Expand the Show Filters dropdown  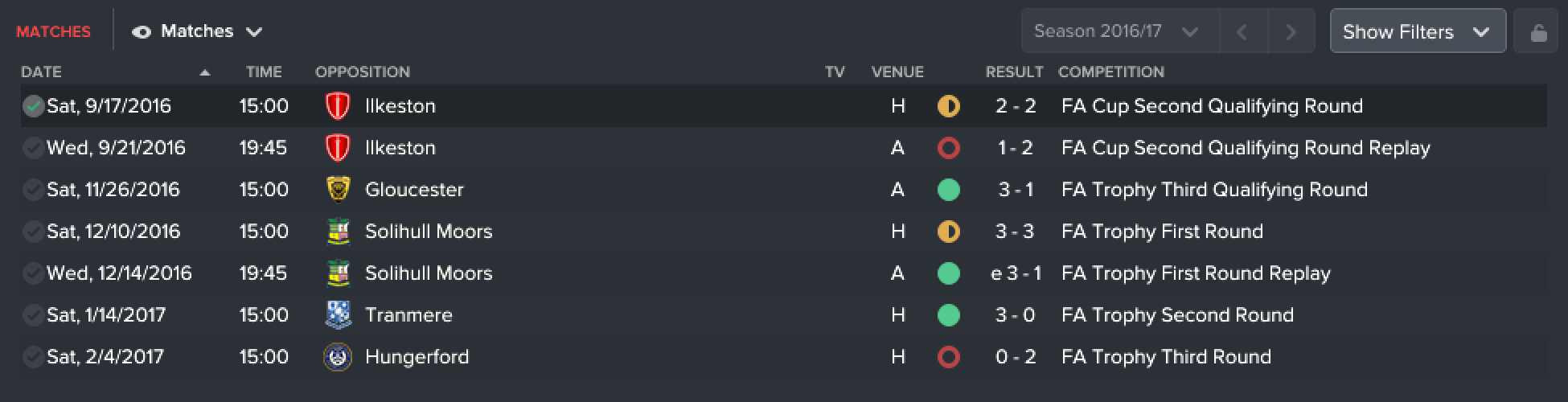click(1418, 31)
